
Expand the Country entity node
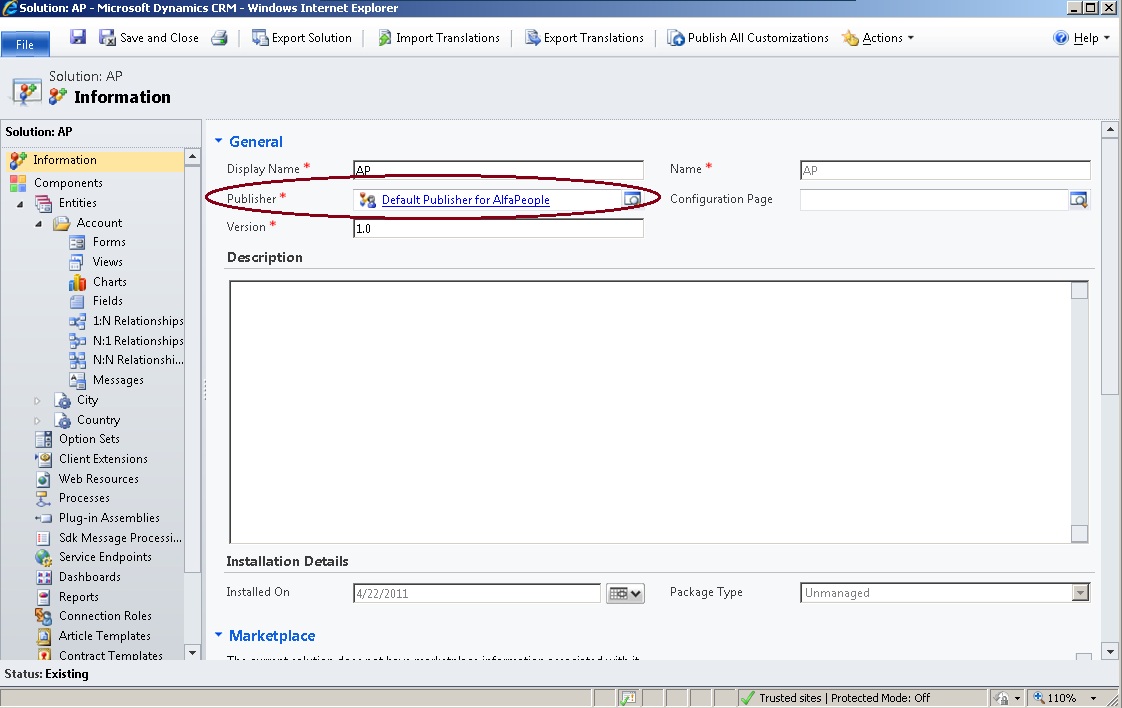click(x=38, y=420)
